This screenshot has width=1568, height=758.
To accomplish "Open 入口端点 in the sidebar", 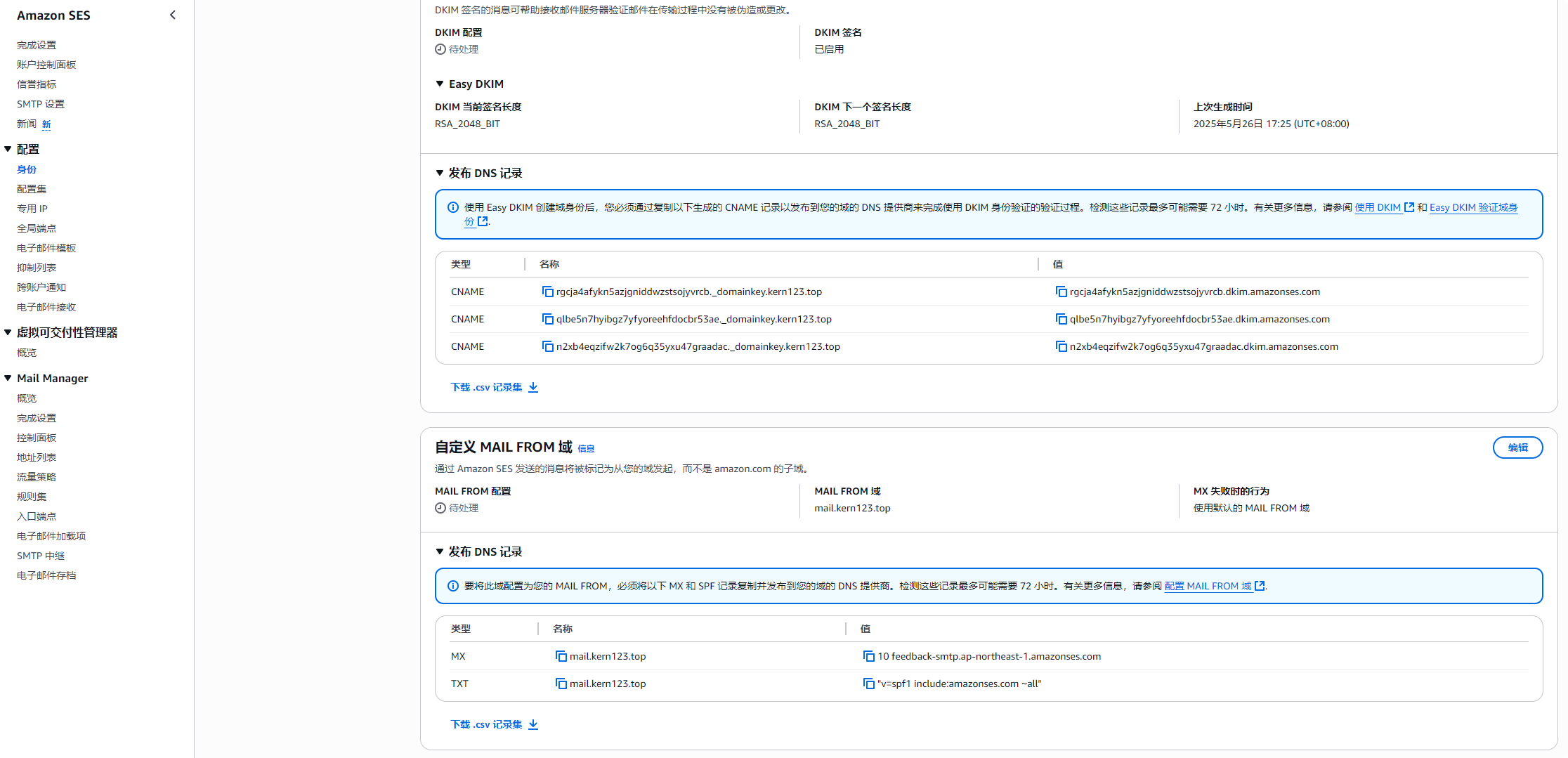I will [37, 516].
